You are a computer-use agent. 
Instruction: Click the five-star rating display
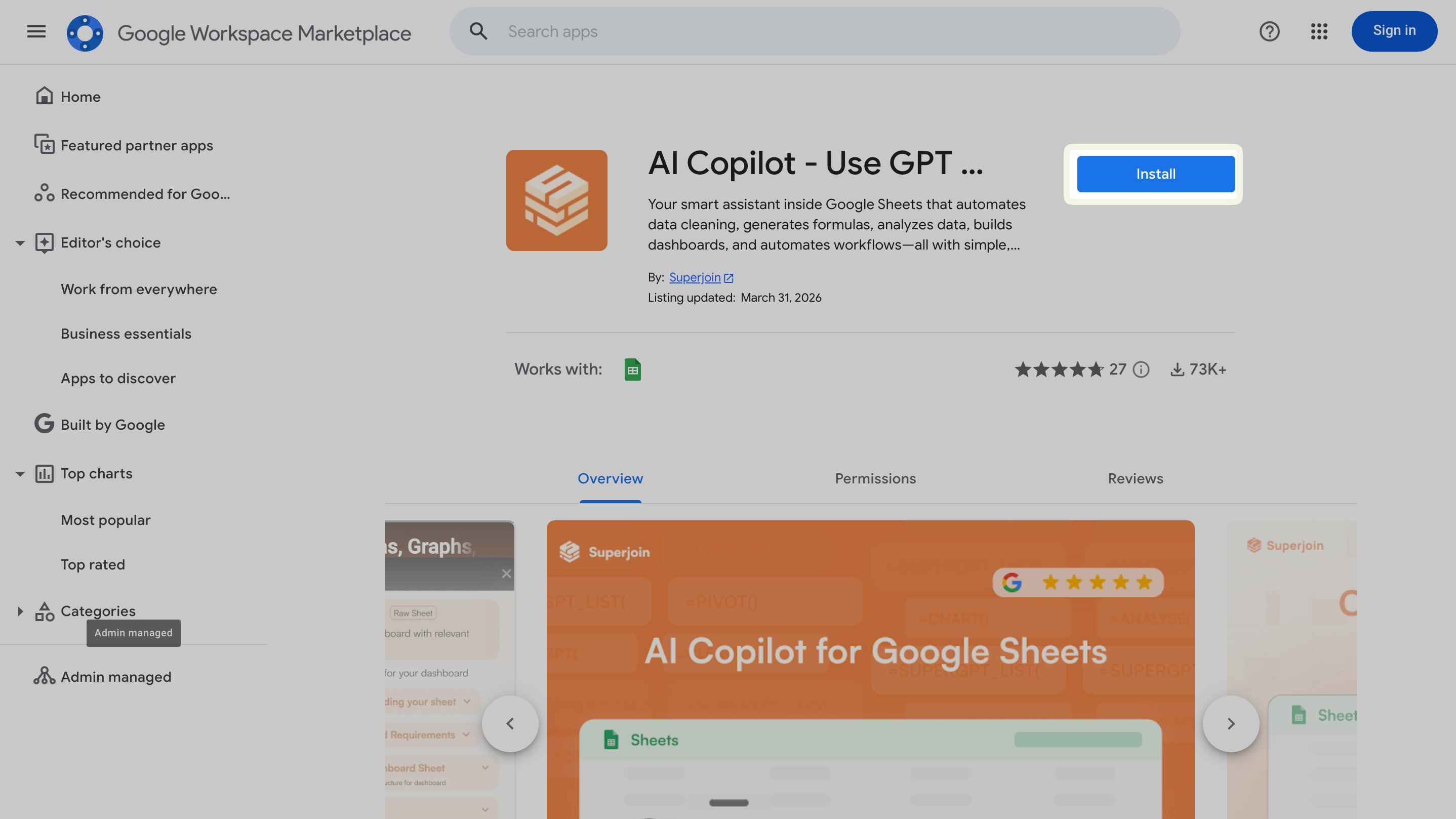coord(1059,370)
